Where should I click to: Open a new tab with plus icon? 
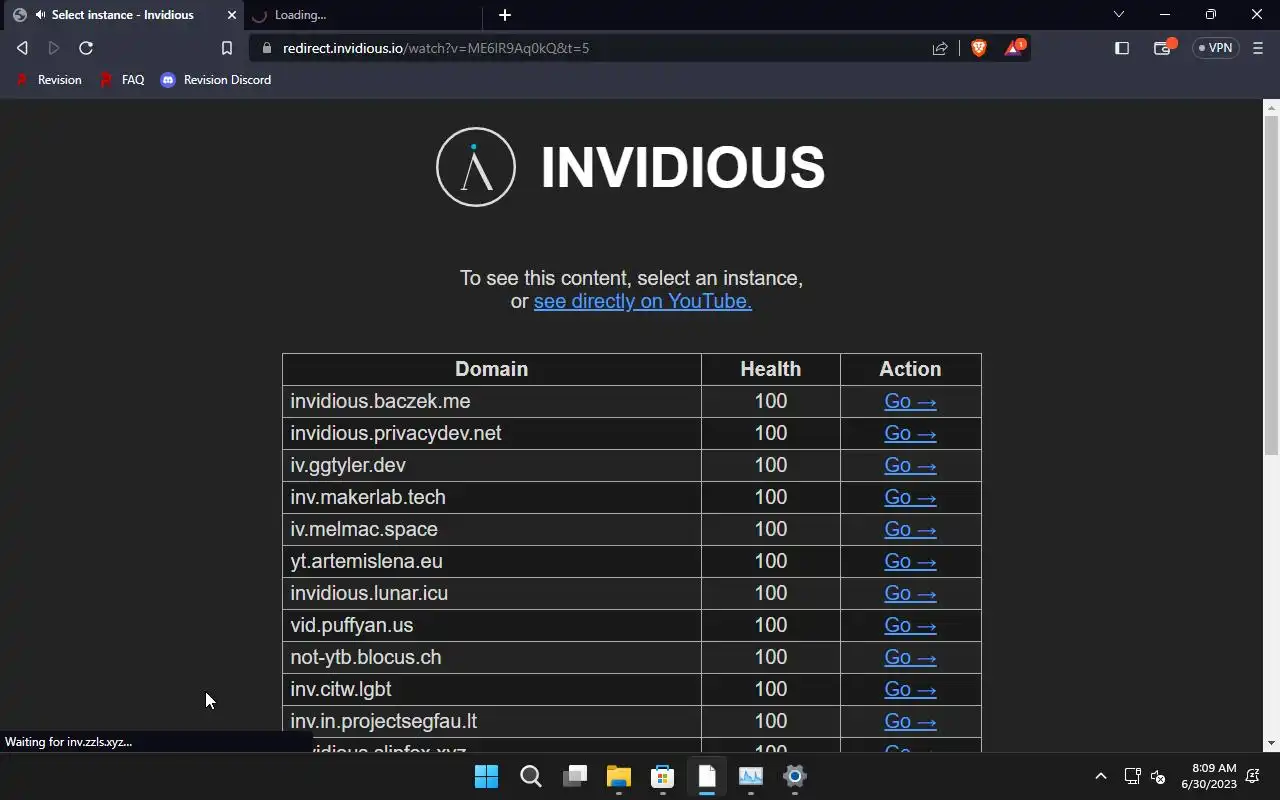tap(505, 15)
